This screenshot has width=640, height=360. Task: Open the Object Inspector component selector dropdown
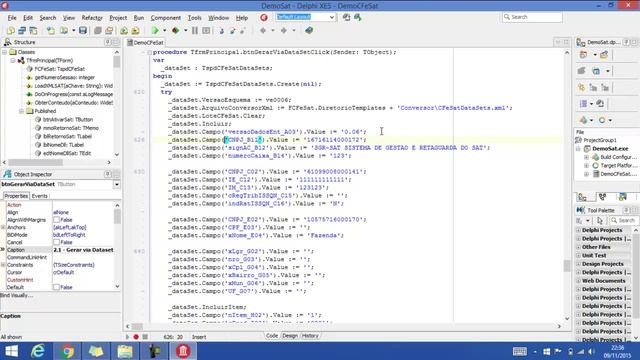(x=116, y=184)
